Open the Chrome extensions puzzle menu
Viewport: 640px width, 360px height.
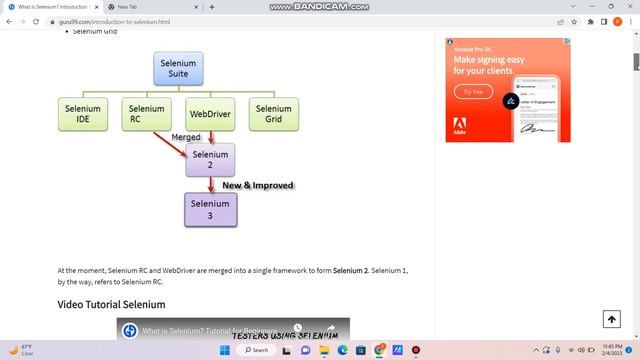pos(591,22)
